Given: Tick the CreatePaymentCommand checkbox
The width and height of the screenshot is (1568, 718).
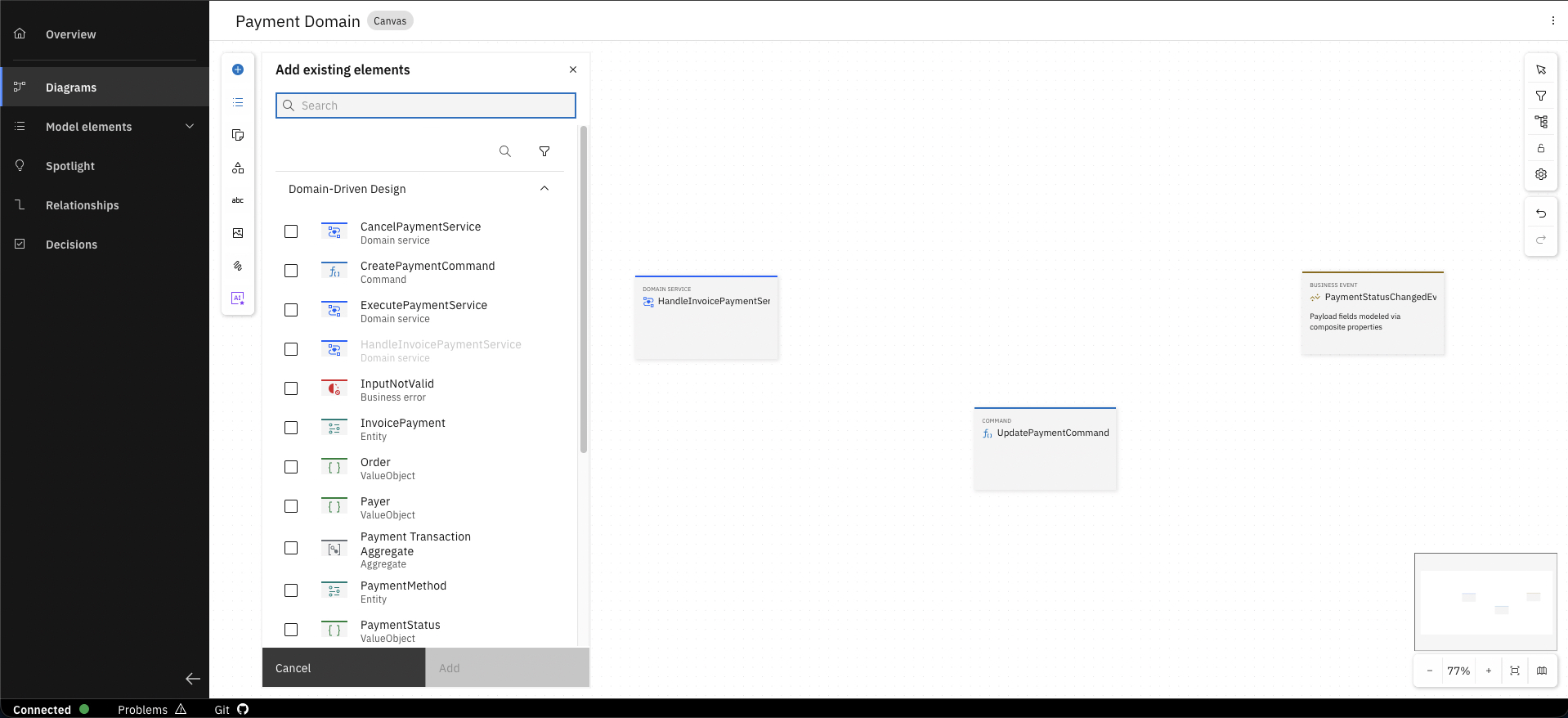Looking at the screenshot, I should coord(291,271).
